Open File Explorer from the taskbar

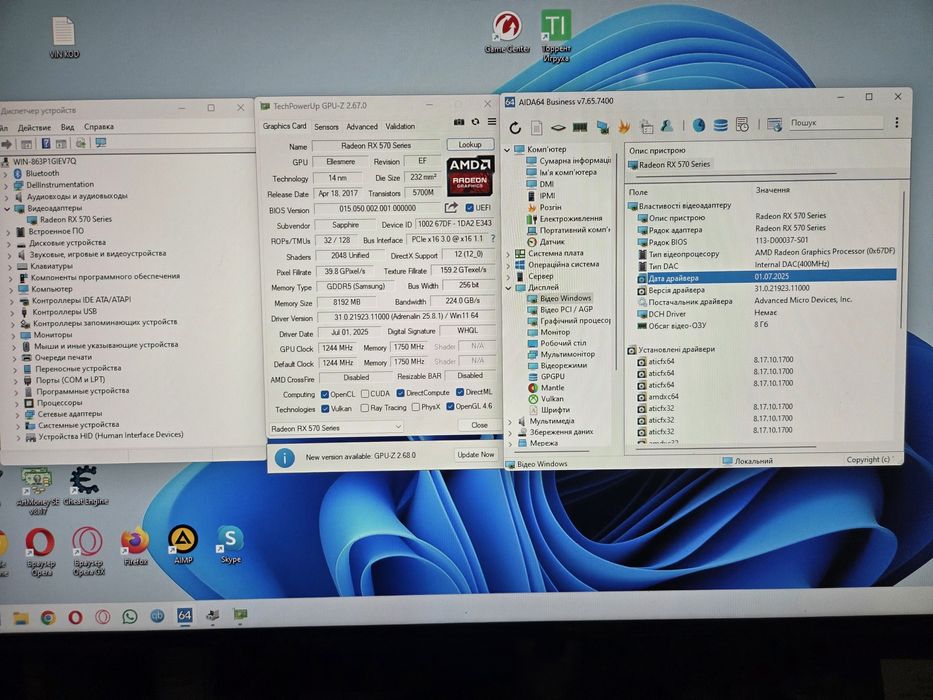click(x=21, y=618)
